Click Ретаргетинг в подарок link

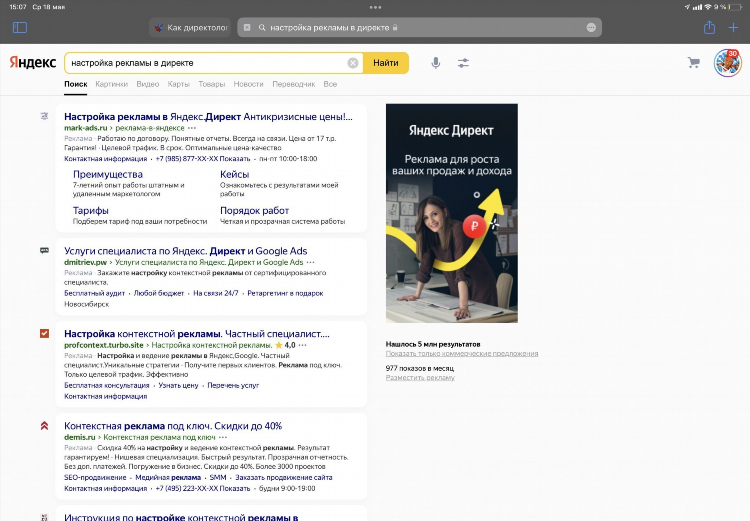(x=285, y=293)
